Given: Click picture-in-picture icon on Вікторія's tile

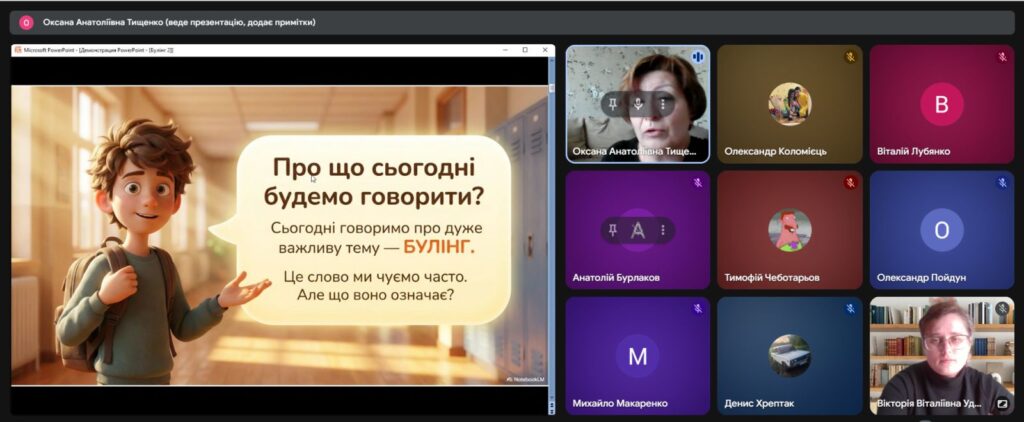Looking at the screenshot, I should 1002,404.
